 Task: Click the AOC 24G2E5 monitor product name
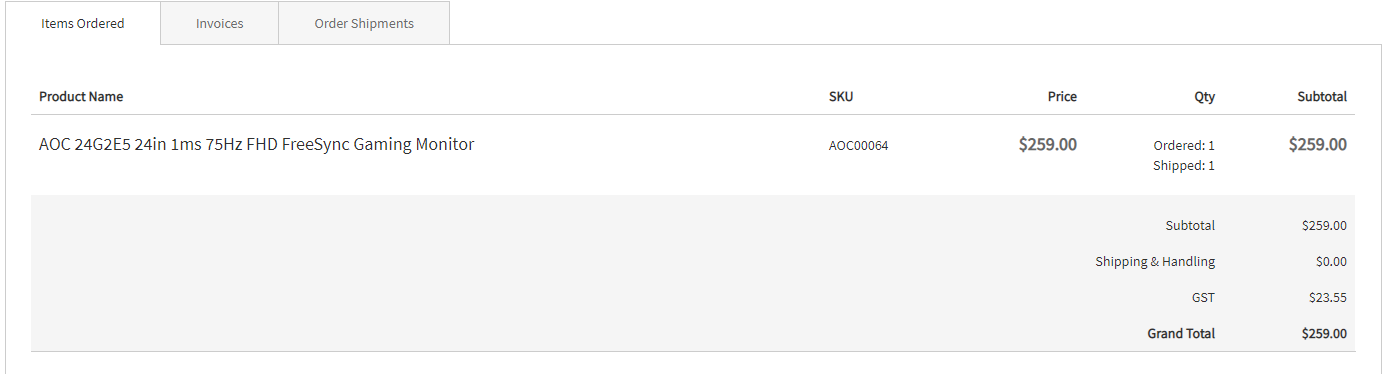tap(256, 144)
